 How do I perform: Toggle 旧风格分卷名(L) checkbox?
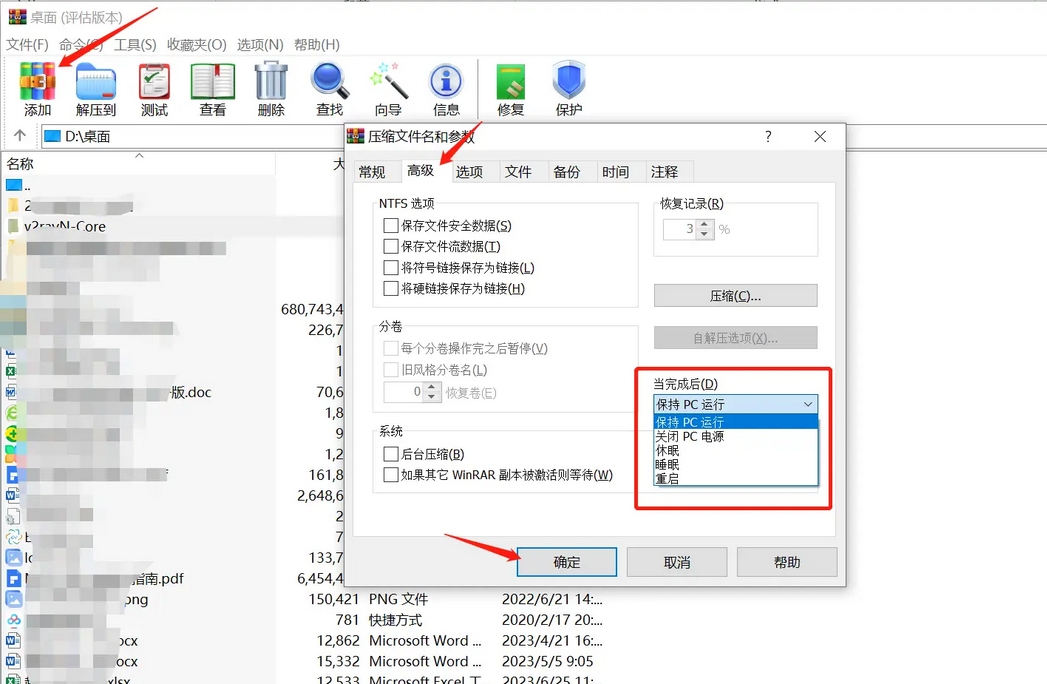click(391, 369)
